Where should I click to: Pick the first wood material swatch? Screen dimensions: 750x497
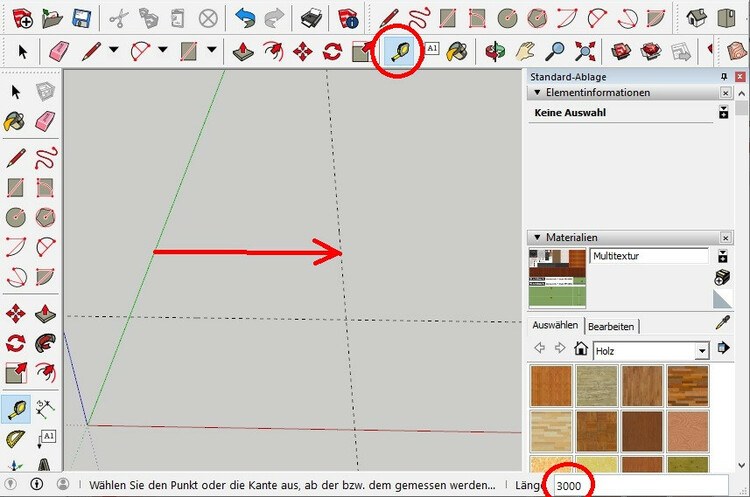point(551,386)
